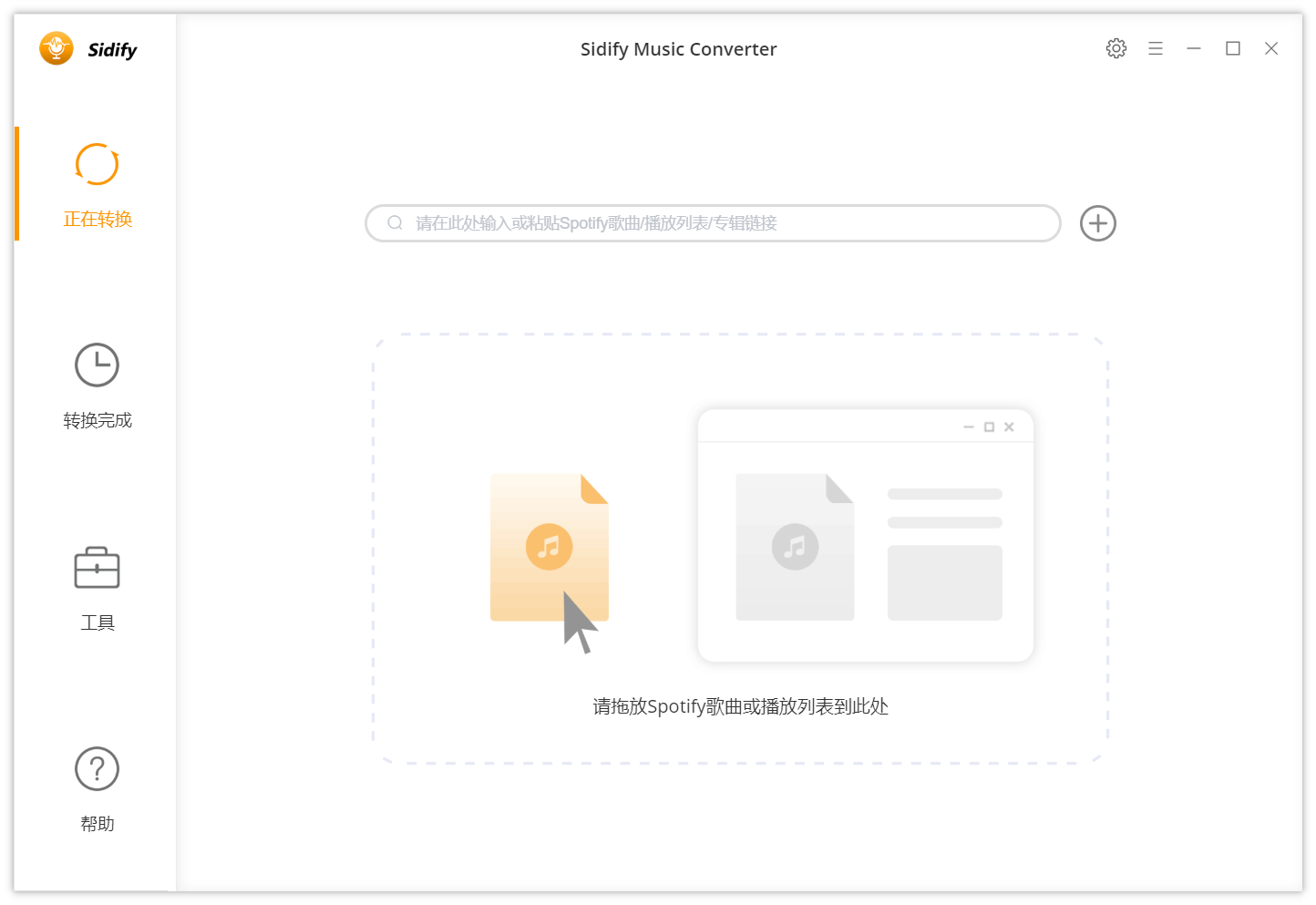Click the music note document illustration
1316x905 pixels.
pos(550,548)
